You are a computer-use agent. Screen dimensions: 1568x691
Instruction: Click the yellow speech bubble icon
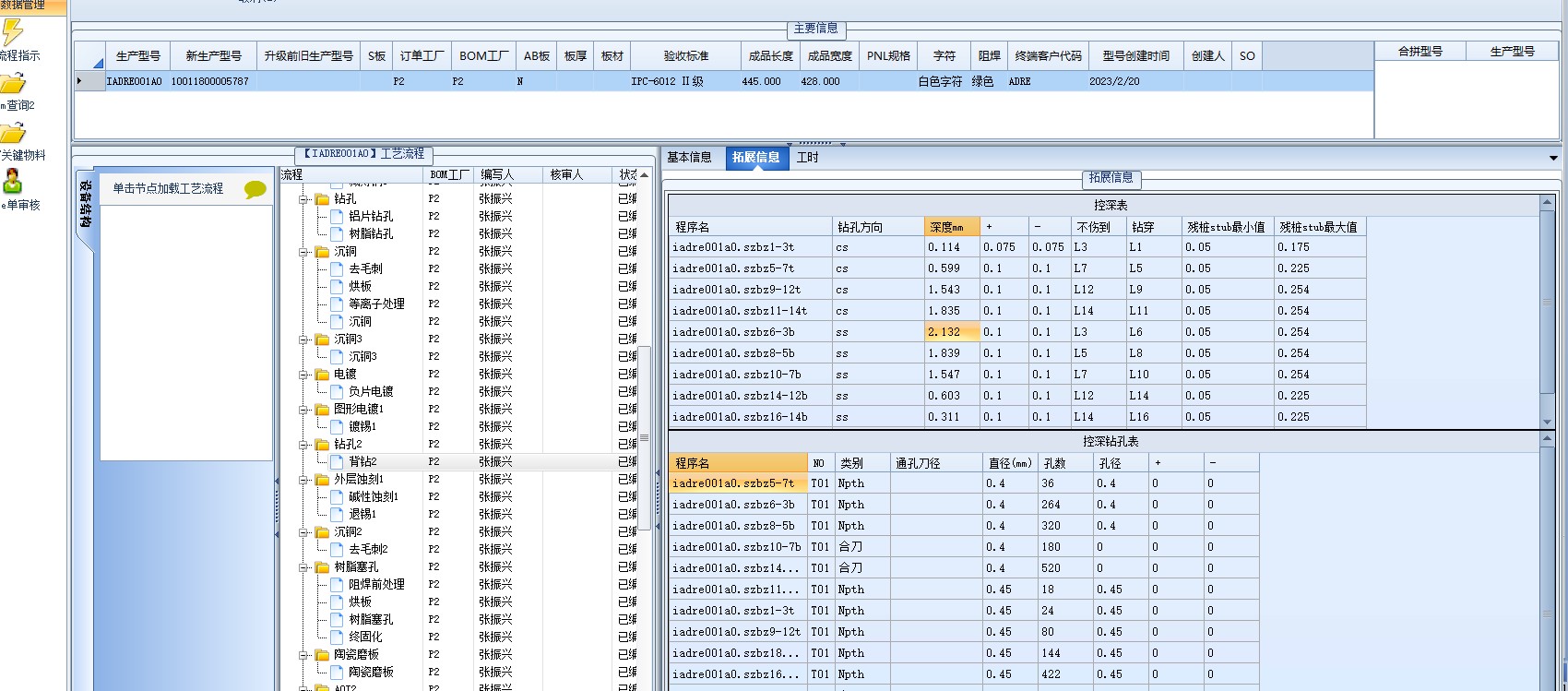click(x=255, y=189)
